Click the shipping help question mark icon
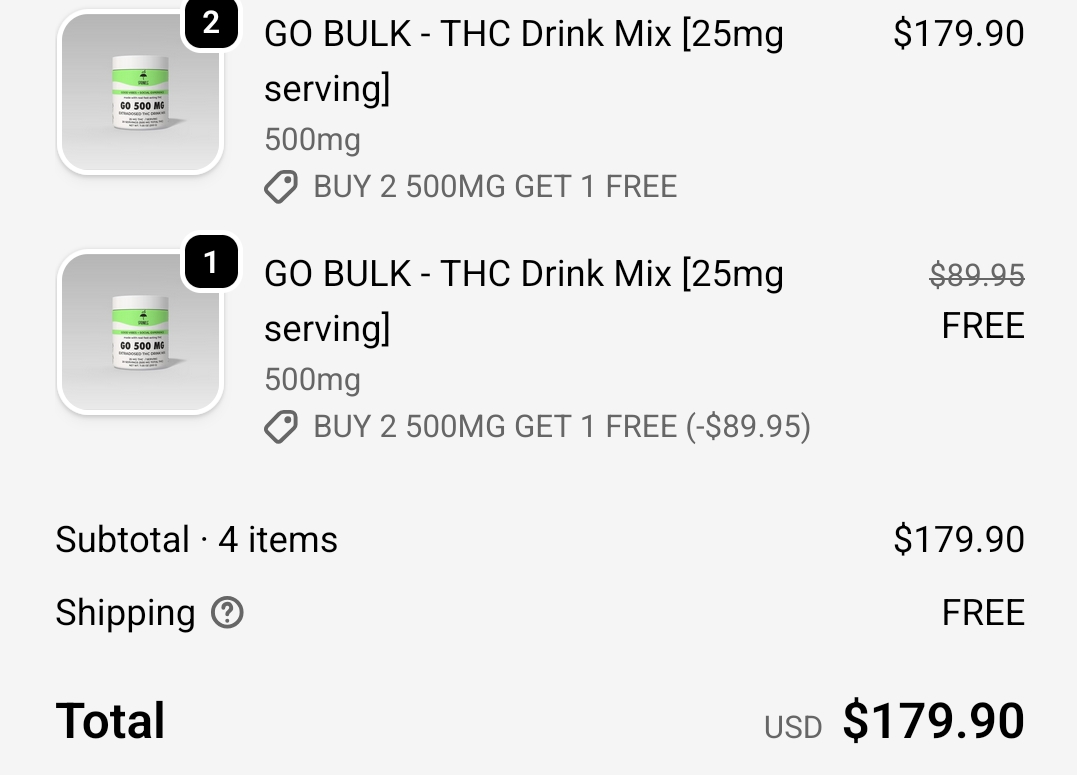 pyautogui.click(x=227, y=613)
